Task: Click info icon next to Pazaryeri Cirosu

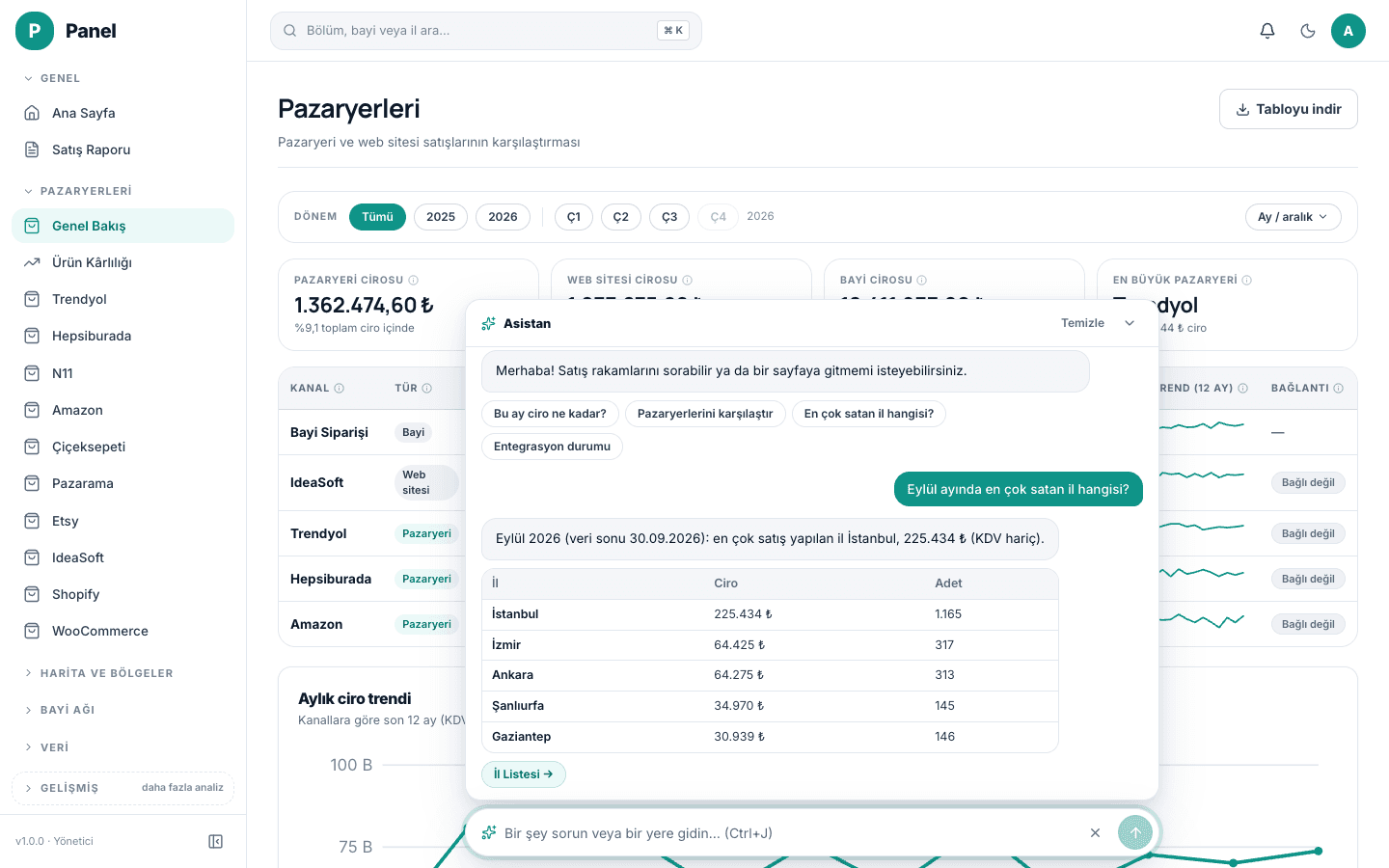Action: pyautogui.click(x=413, y=280)
